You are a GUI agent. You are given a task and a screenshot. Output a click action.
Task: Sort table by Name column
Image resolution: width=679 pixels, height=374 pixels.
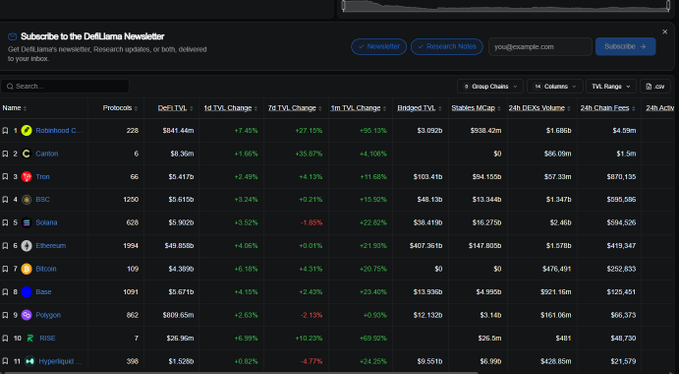pos(14,108)
